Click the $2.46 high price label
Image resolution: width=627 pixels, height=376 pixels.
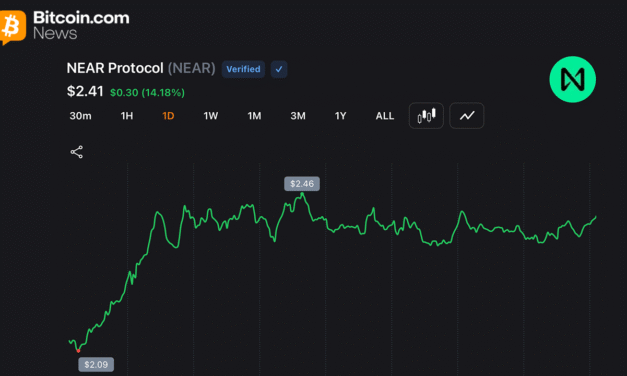(x=302, y=184)
